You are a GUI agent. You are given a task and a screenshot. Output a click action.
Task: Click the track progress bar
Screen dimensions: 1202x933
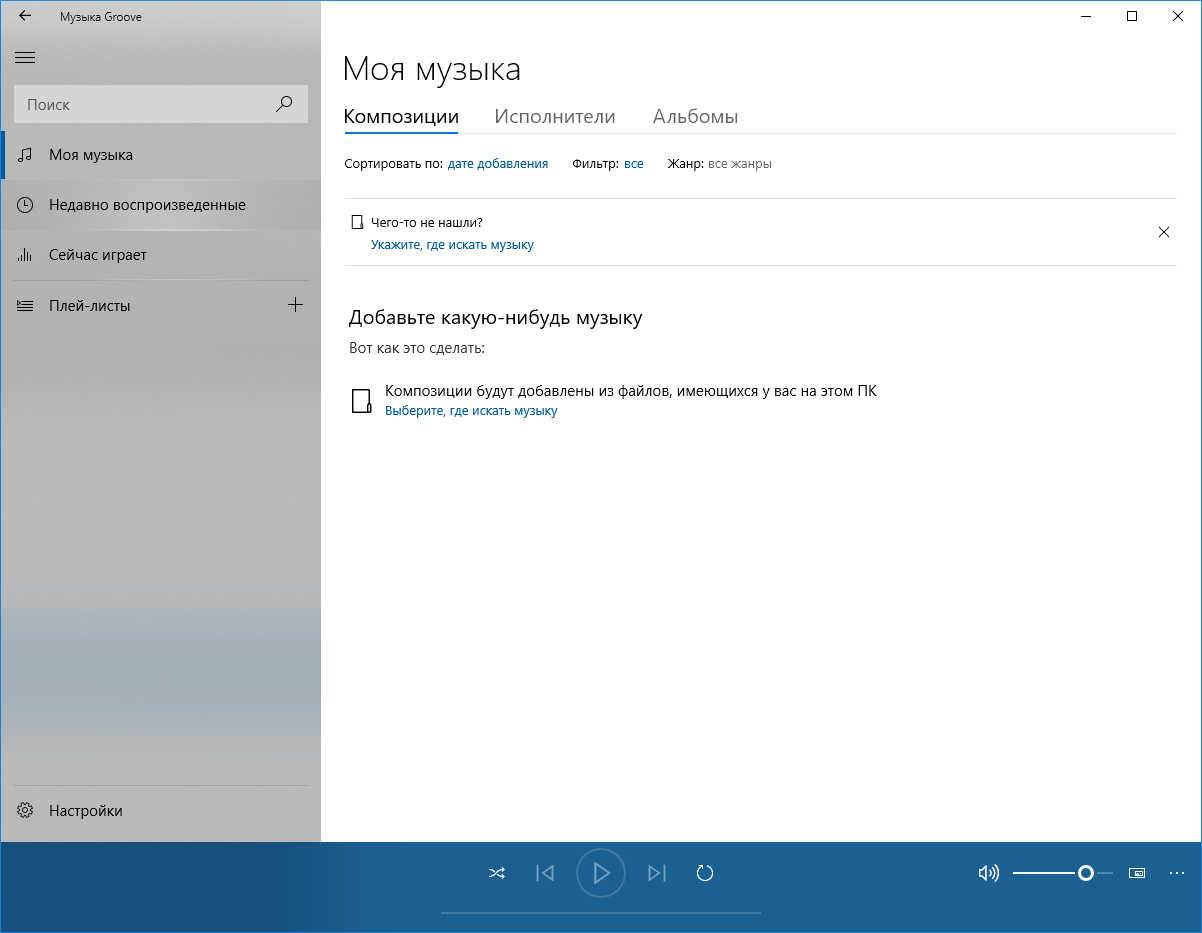point(601,913)
